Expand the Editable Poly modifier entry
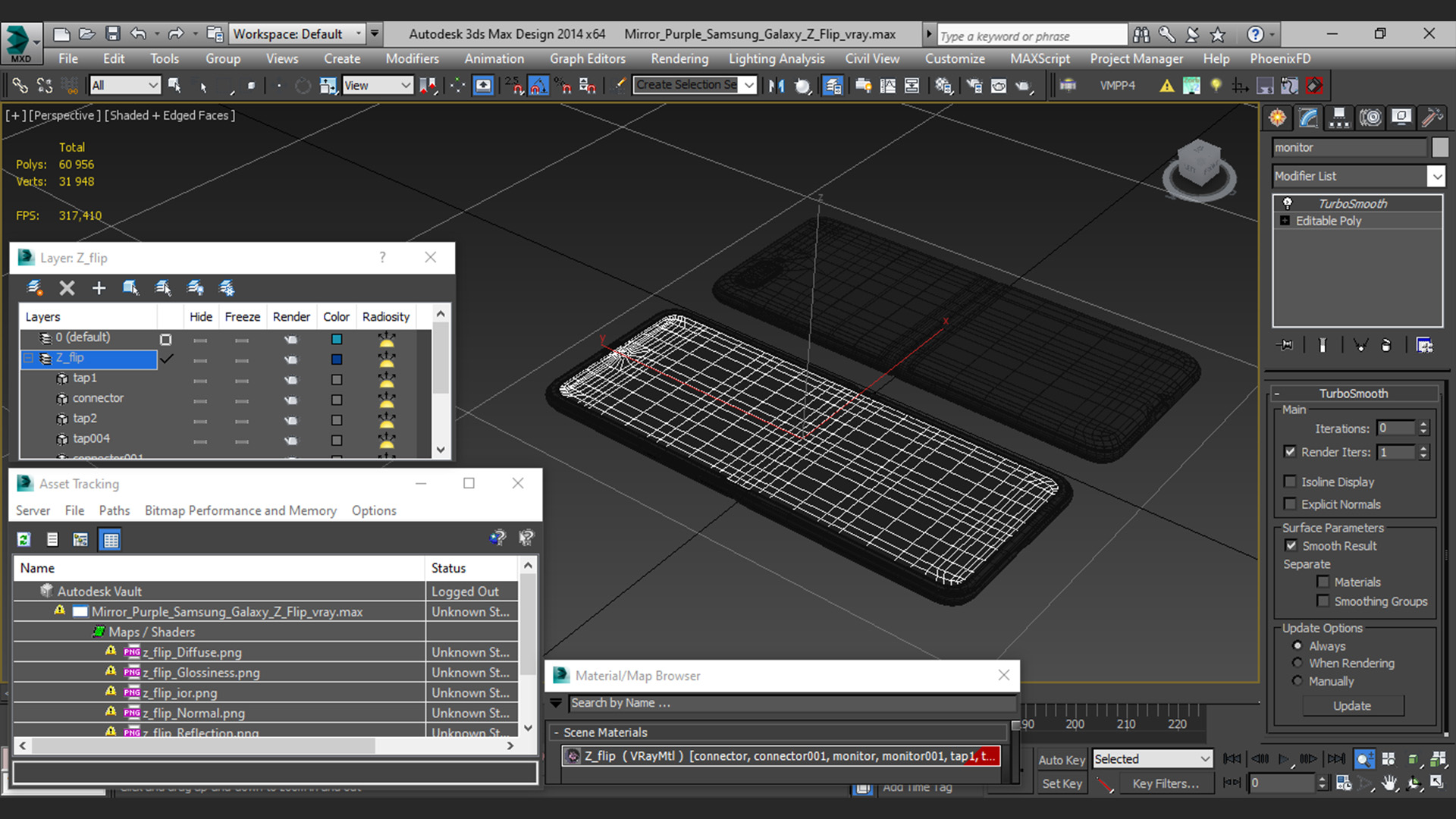 point(1285,221)
